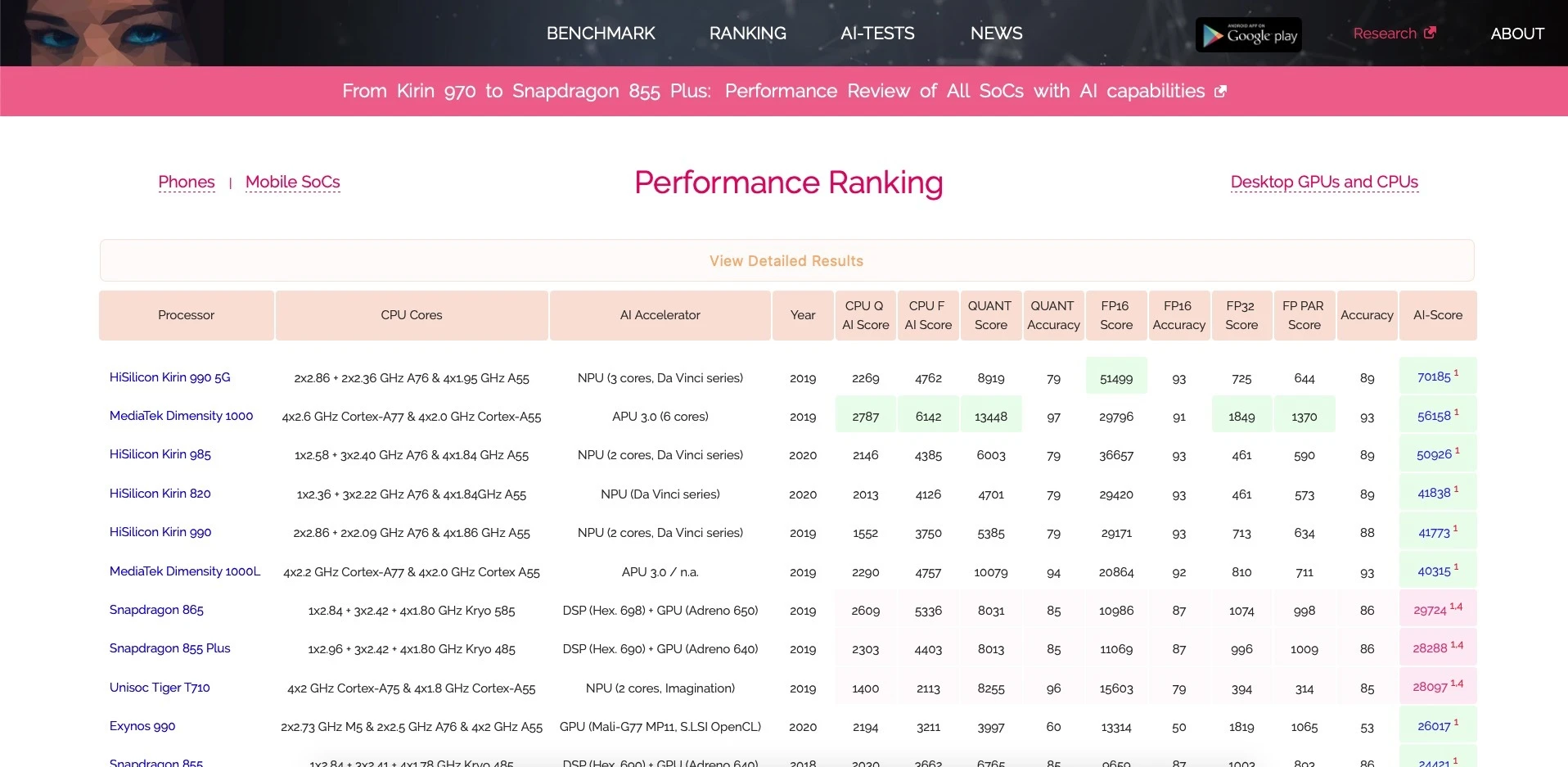1568x767 pixels.
Task: Open the Google Play badge
Action: point(1248,34)
